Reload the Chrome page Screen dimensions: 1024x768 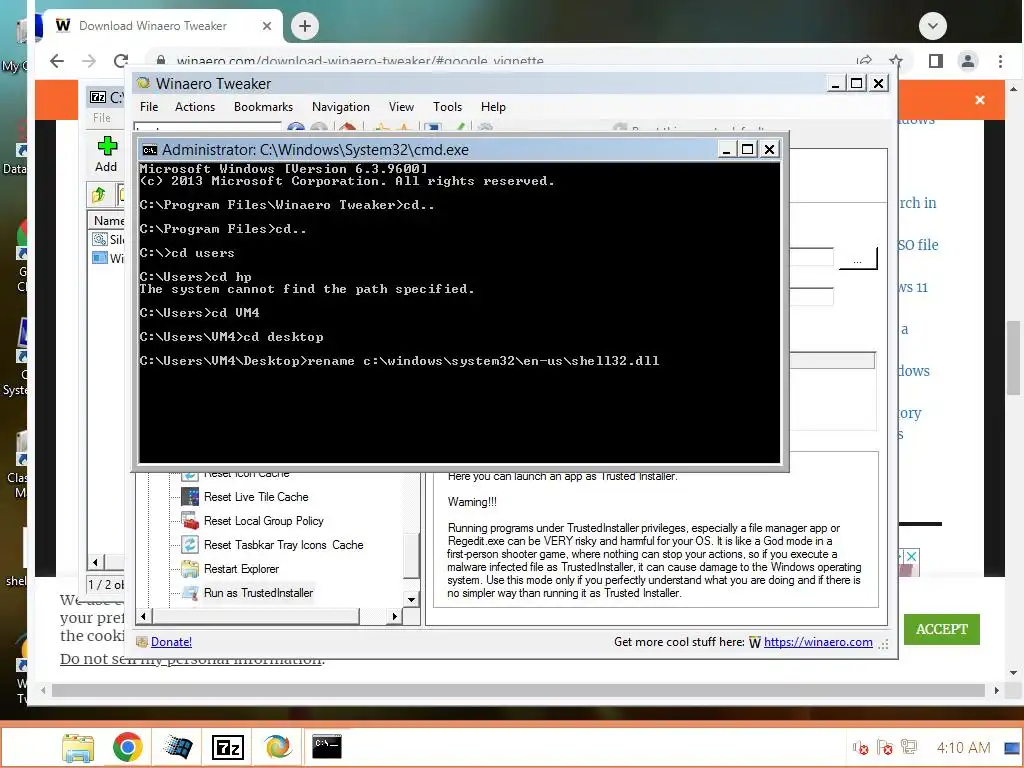[121, 61]
